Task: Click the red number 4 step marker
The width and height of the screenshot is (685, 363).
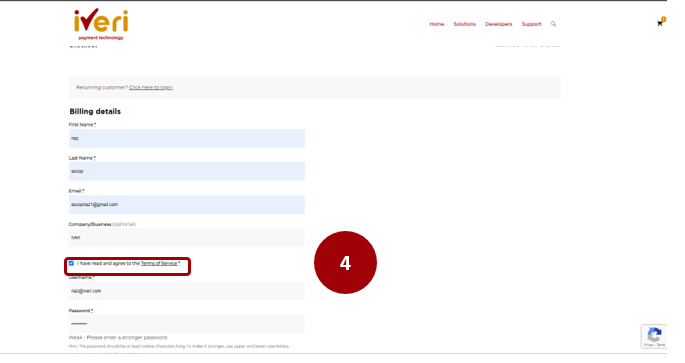Action: click(345, 263)
